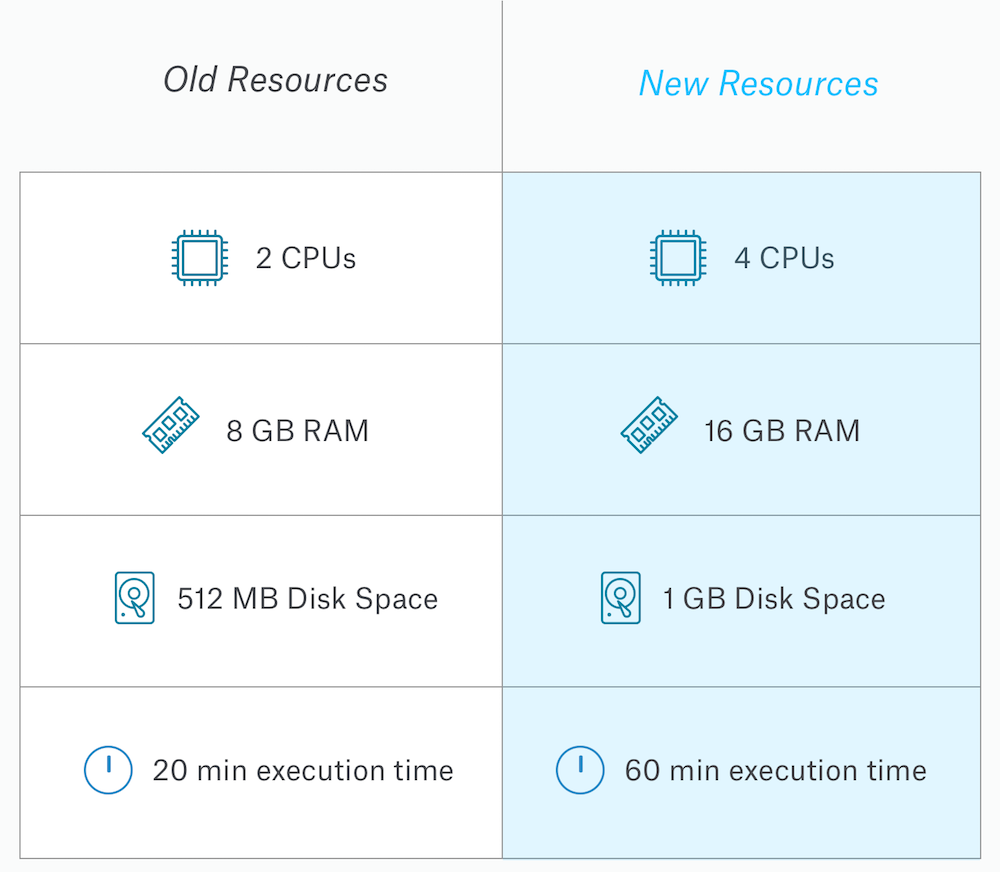Select the New Resources column heading
1000x872 pixels.
(x=758, y=84)
